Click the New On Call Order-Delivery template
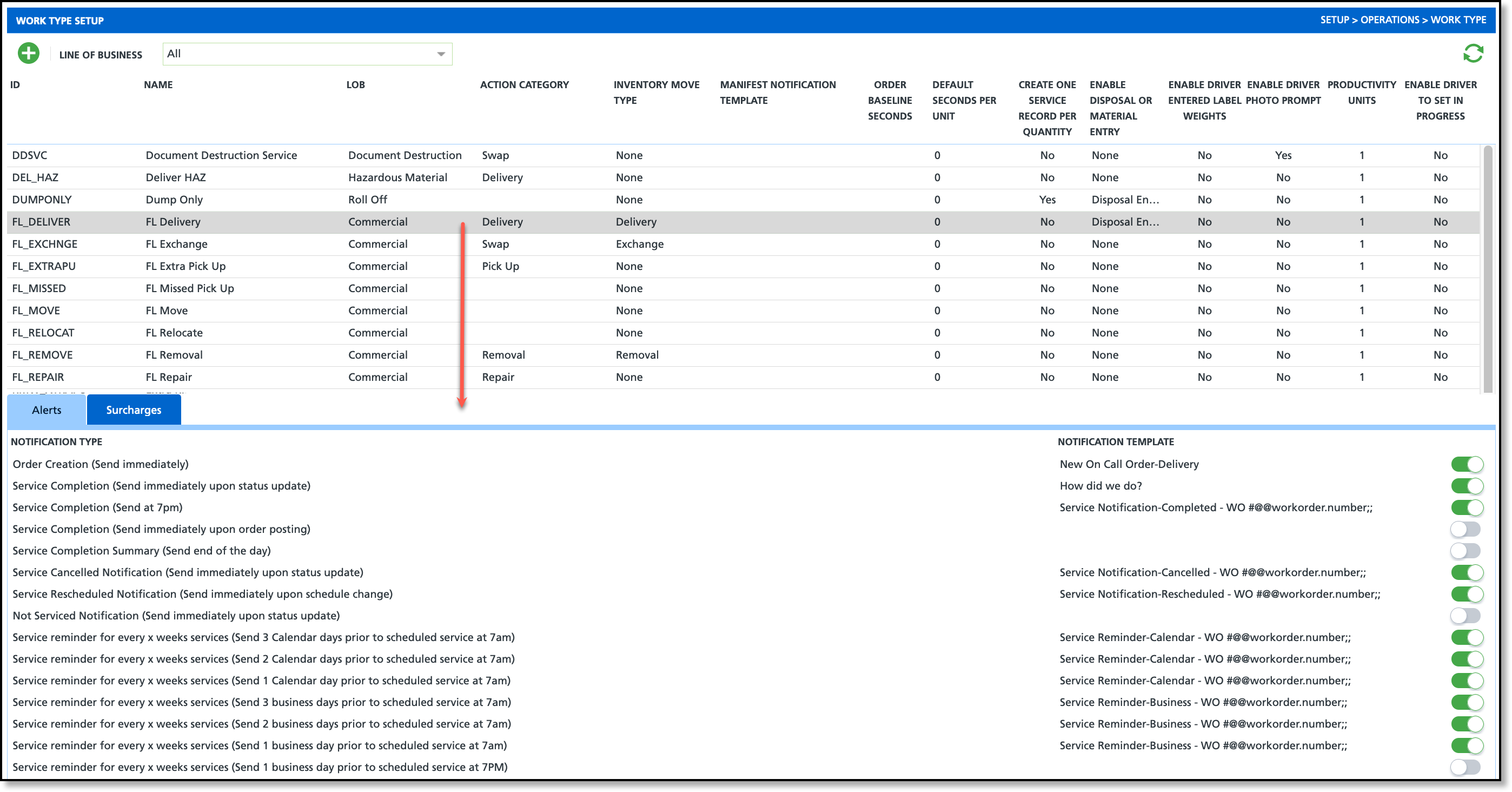1512x792 pixels. (1129, 464)
